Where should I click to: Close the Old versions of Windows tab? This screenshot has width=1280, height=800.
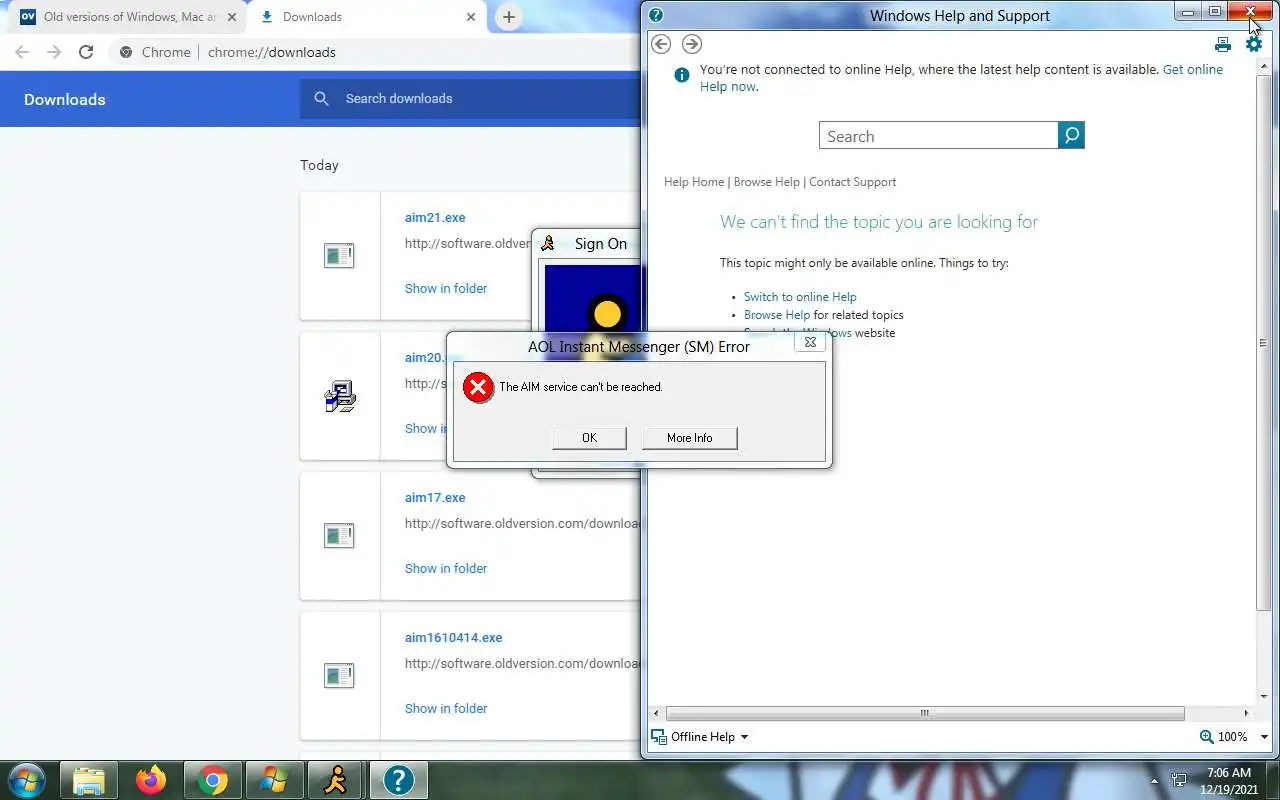click(x=232, y=17)
